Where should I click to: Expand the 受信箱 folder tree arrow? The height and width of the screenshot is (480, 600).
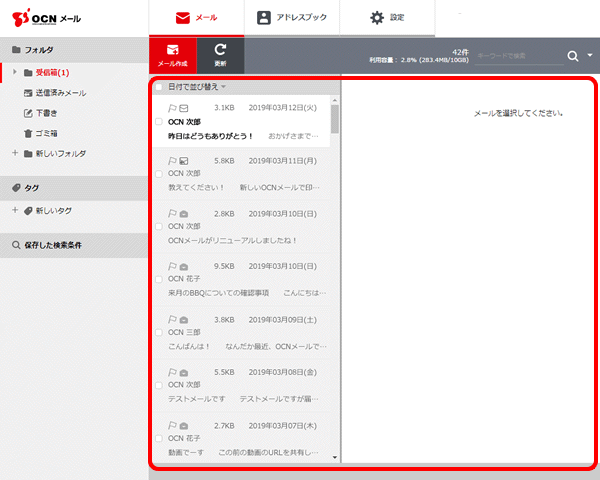point(15,72)
